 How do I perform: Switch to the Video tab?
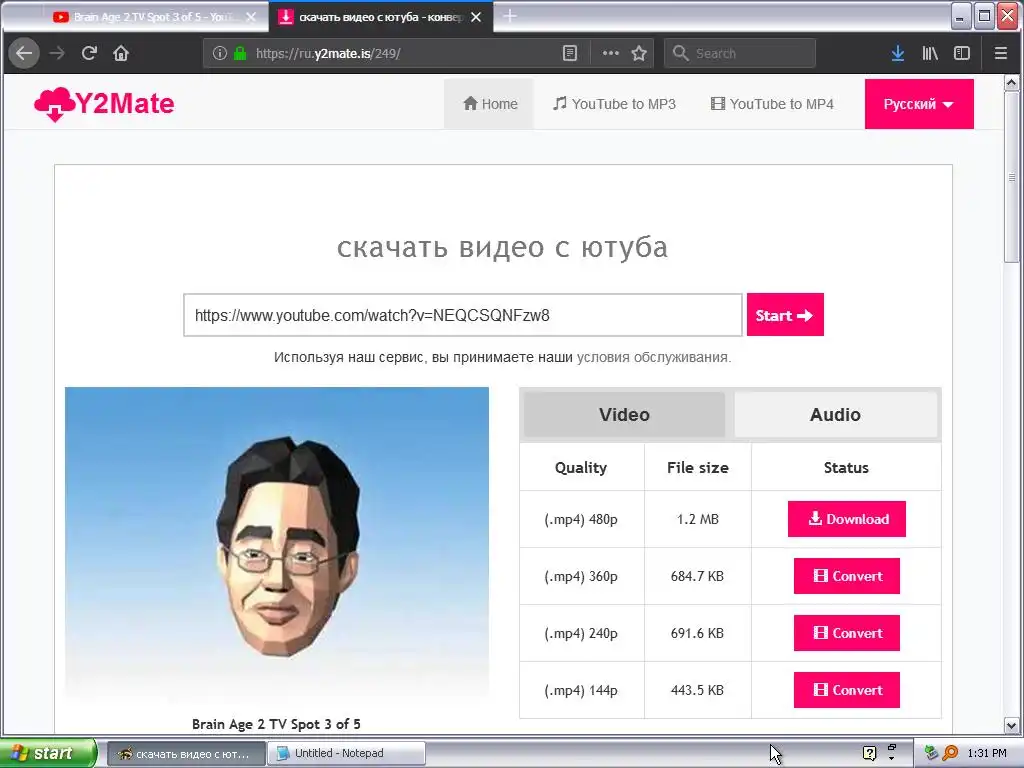pyautogui.click(x=624, y=415)
